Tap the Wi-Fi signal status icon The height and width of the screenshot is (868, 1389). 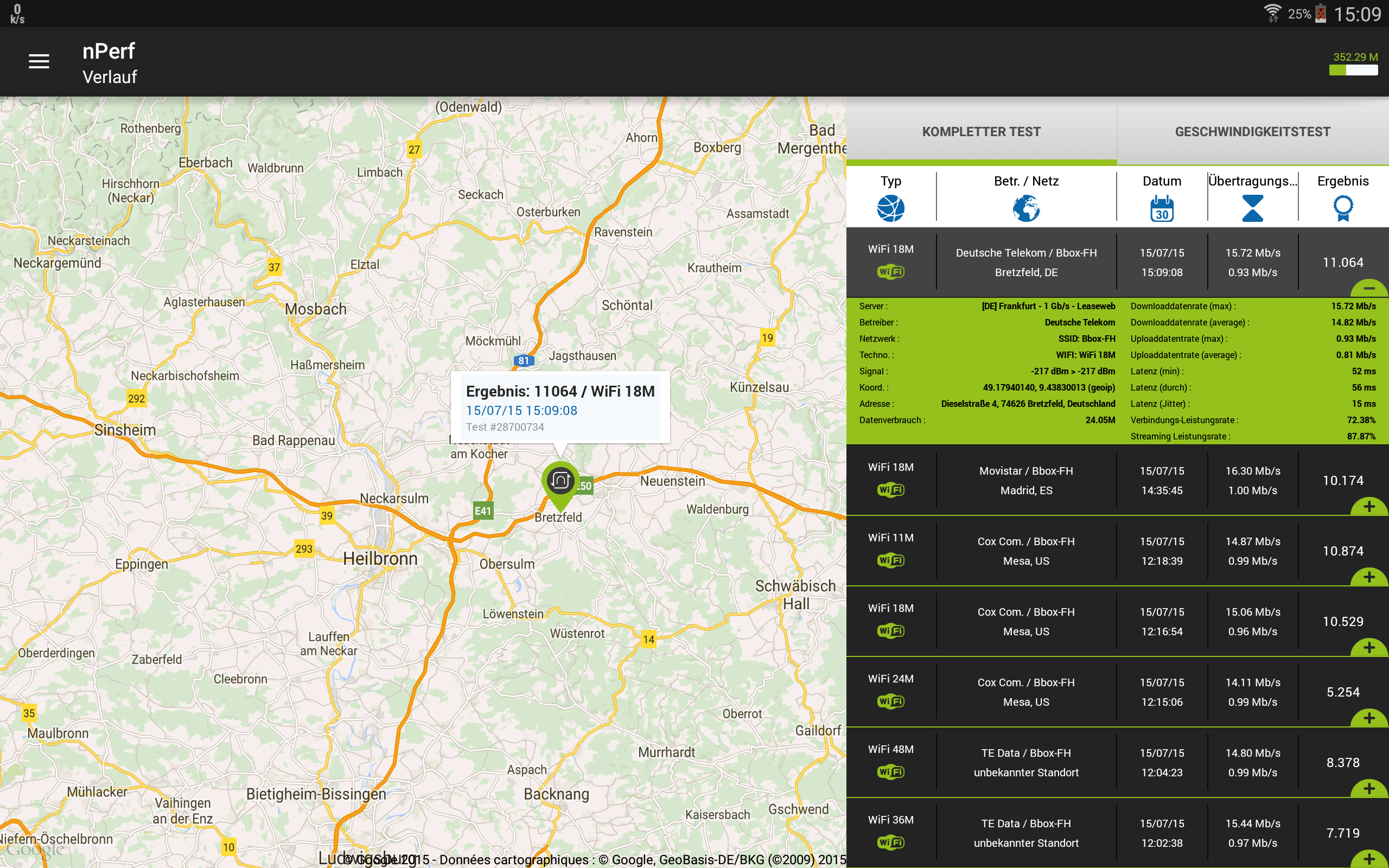click(1272, 13)
